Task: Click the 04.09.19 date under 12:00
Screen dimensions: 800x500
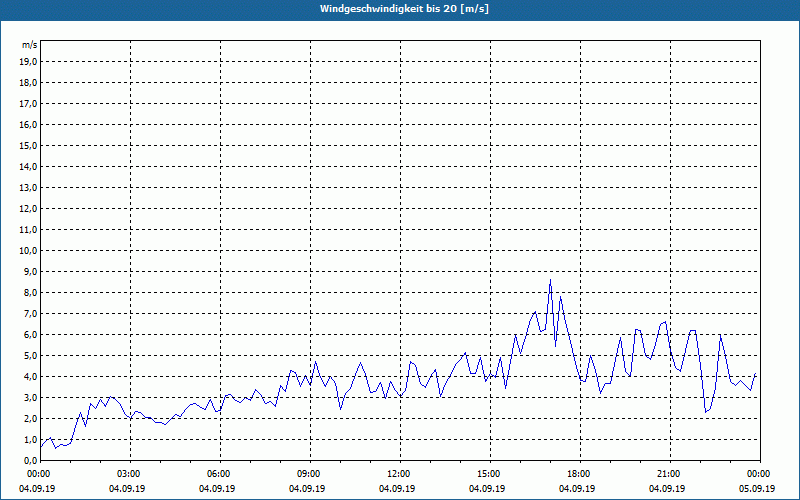Action: click(x=397, y=488)
